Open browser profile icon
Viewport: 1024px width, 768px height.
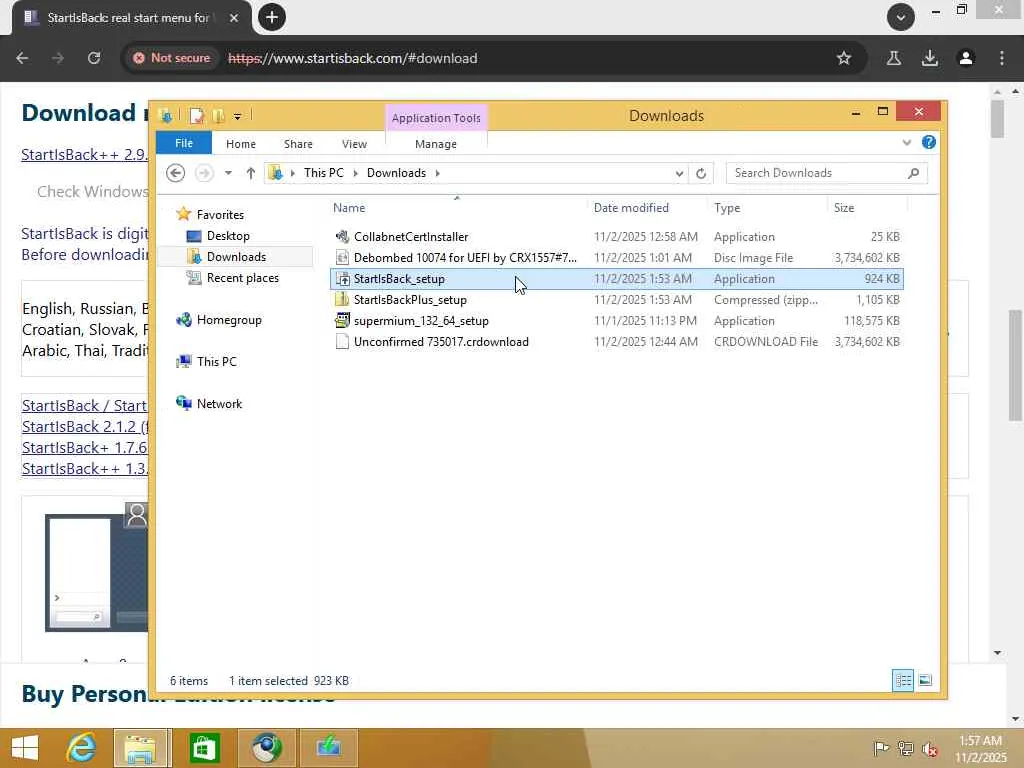pos(966,58)
